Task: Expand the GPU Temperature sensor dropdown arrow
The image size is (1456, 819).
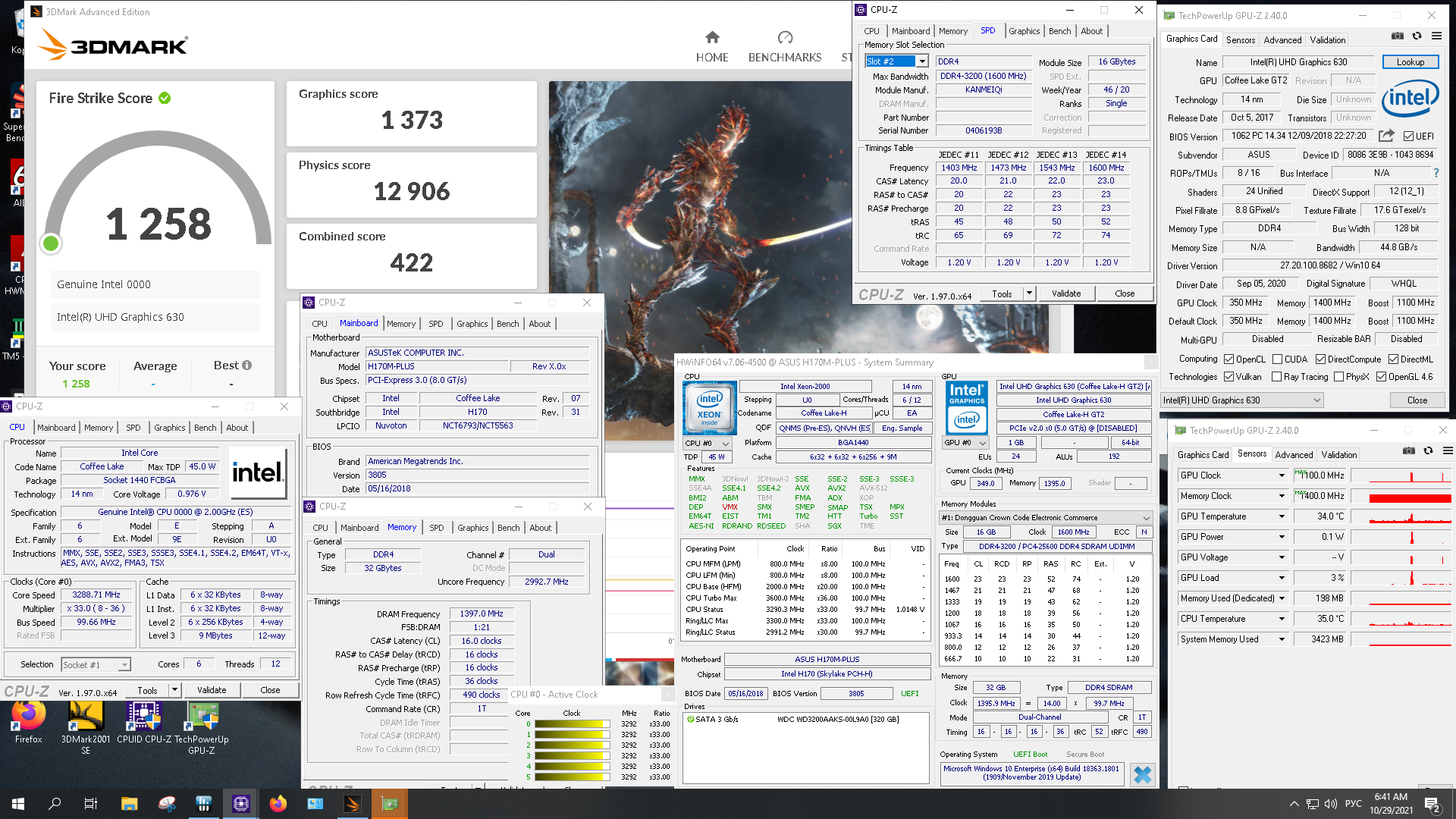Action: pos(1282,516)
